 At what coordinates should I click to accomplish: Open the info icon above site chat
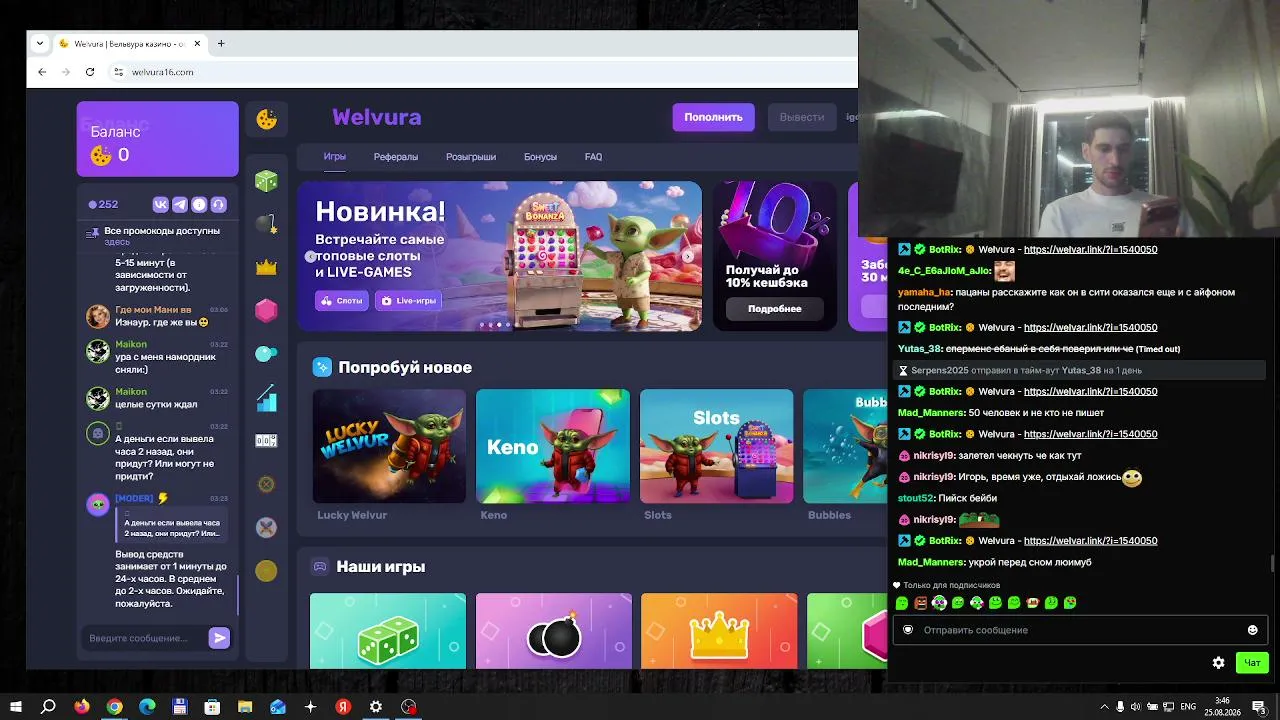coord(199,204)
